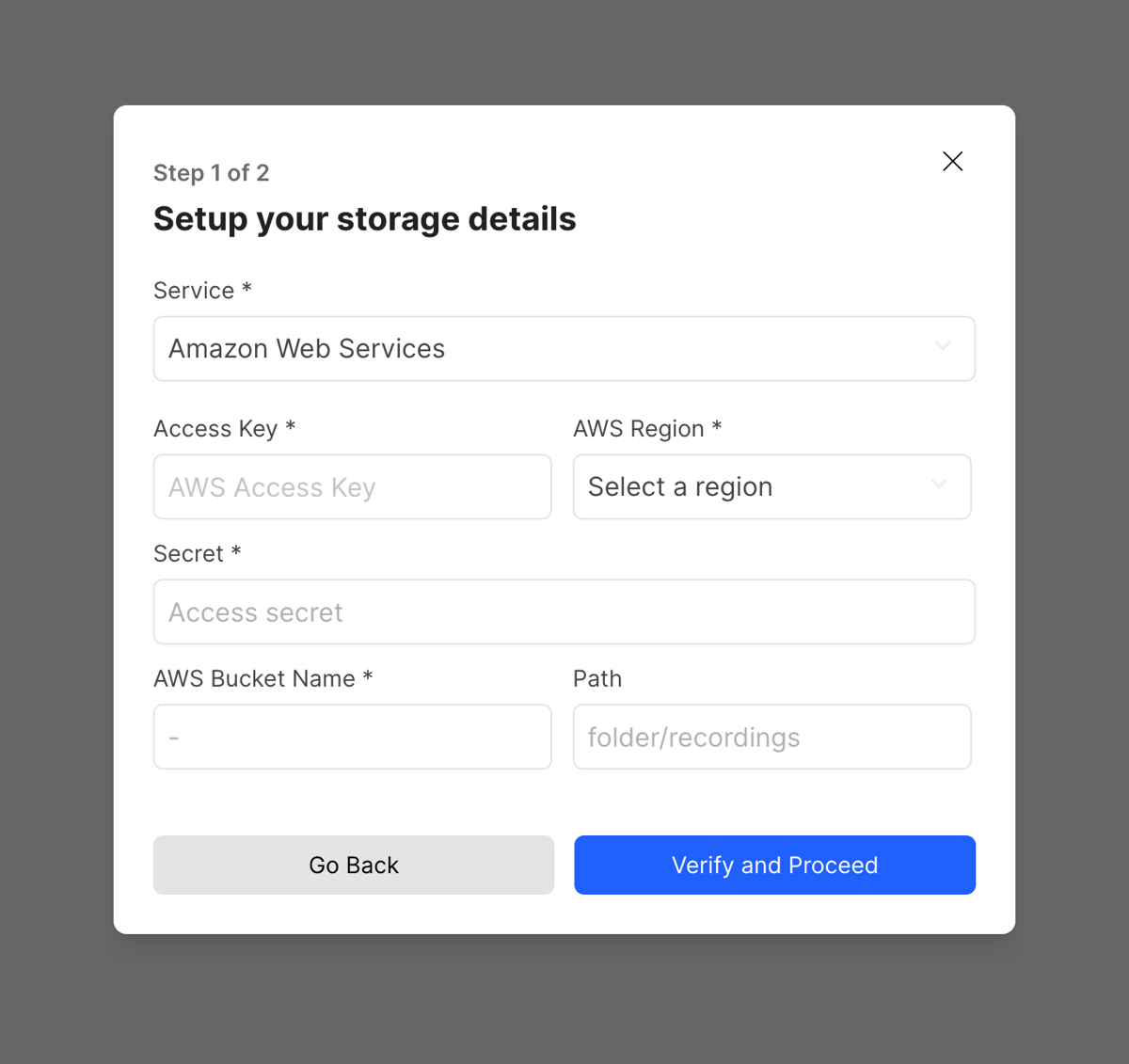1129x1064 pixels.
Task: Click the Service required field label
Action: point(202,290)
